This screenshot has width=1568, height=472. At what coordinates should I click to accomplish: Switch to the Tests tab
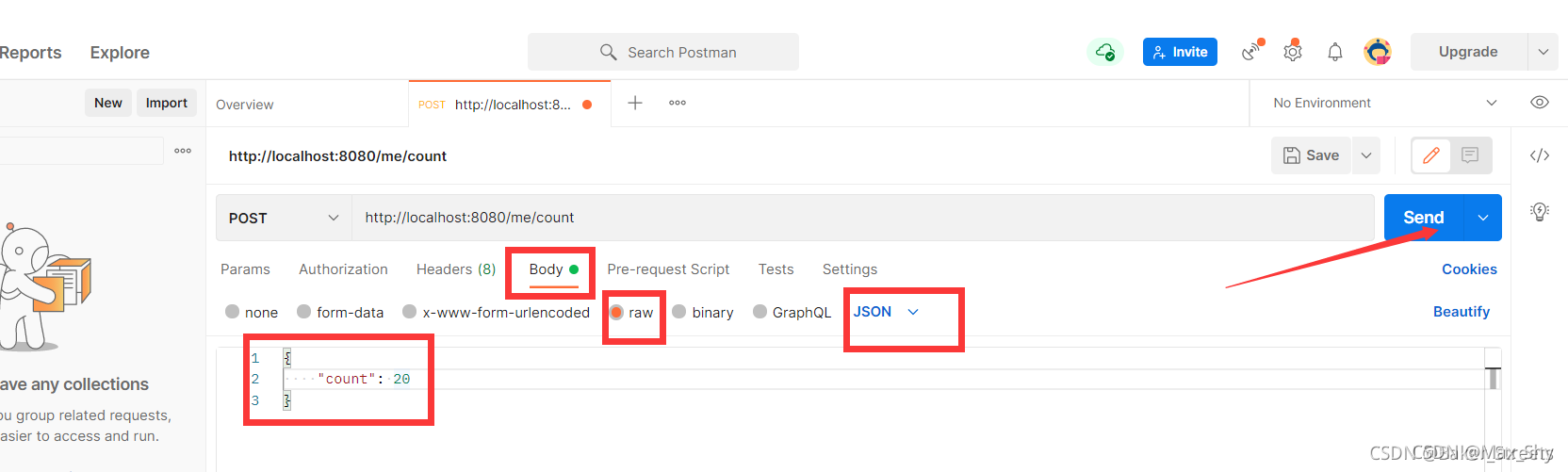tap(776, 269)
